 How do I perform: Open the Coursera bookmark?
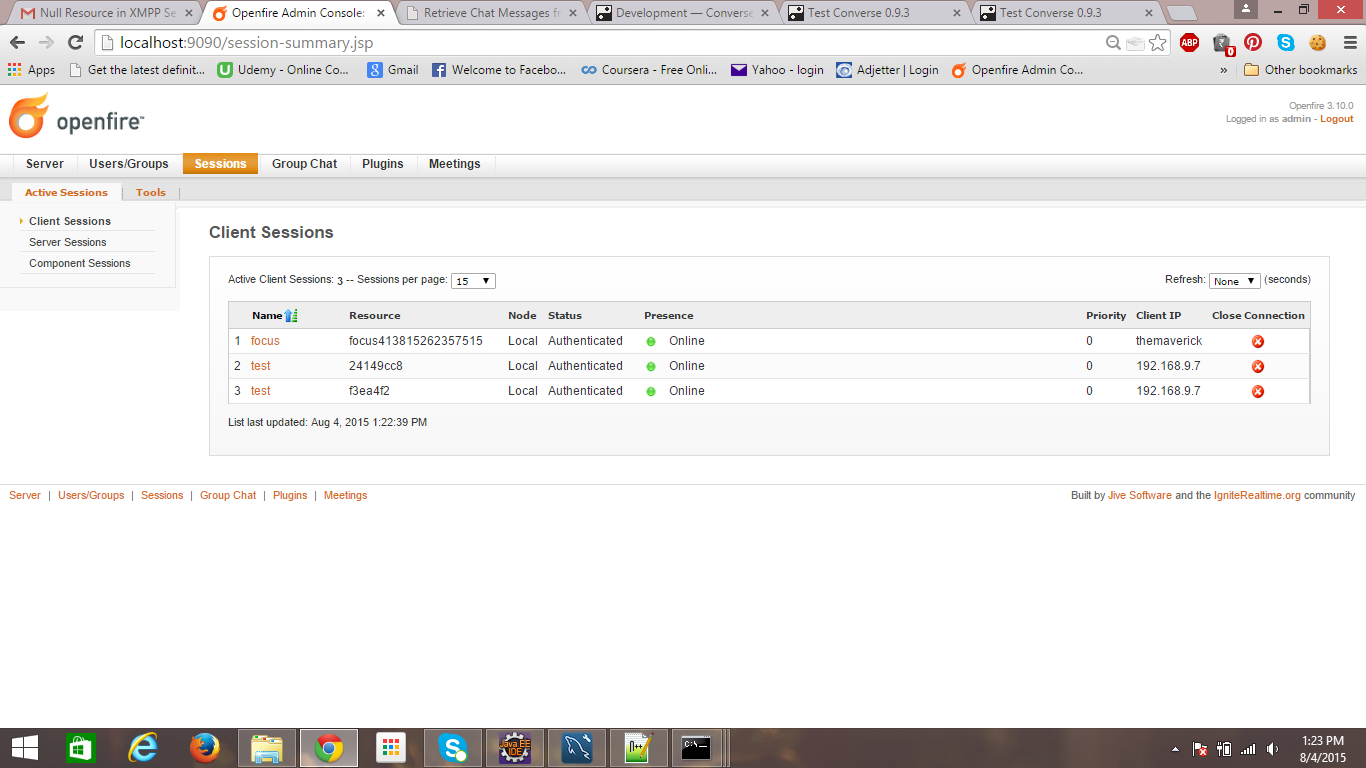(x=649, y=70)
